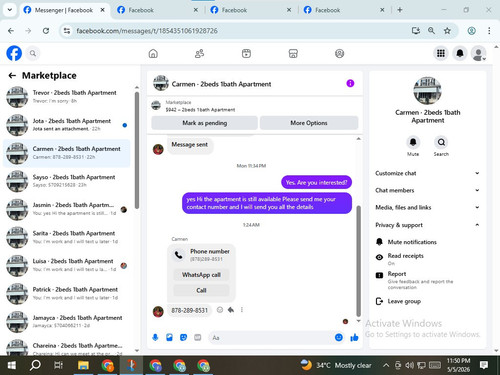Open more options for 878-289-8531 message
The image size is (500, 375).
[242, 310]
